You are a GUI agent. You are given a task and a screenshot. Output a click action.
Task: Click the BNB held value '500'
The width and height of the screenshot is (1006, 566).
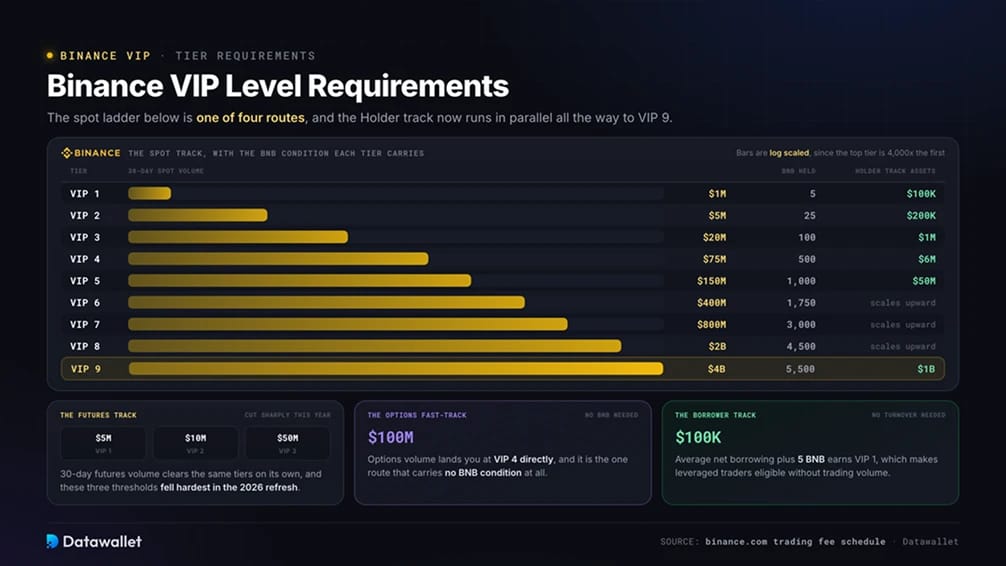coord(807,259)
